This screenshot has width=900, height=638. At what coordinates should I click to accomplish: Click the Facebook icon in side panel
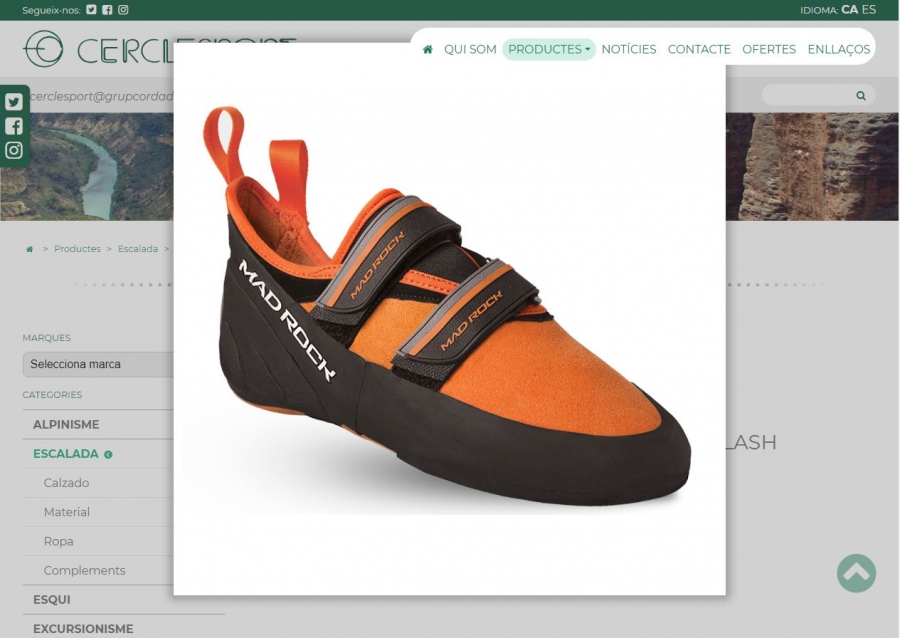point(14,126)
